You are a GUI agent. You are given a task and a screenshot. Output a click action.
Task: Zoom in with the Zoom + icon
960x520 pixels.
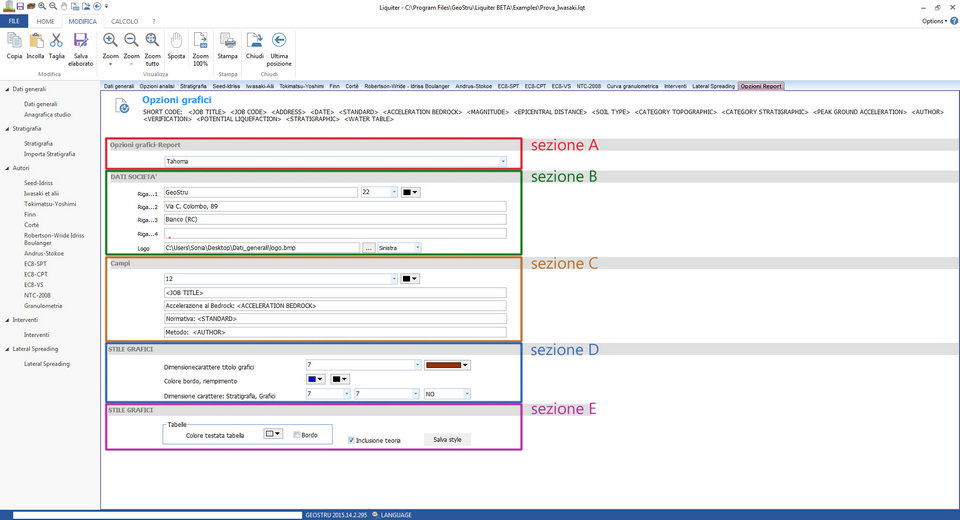(110, 40)
